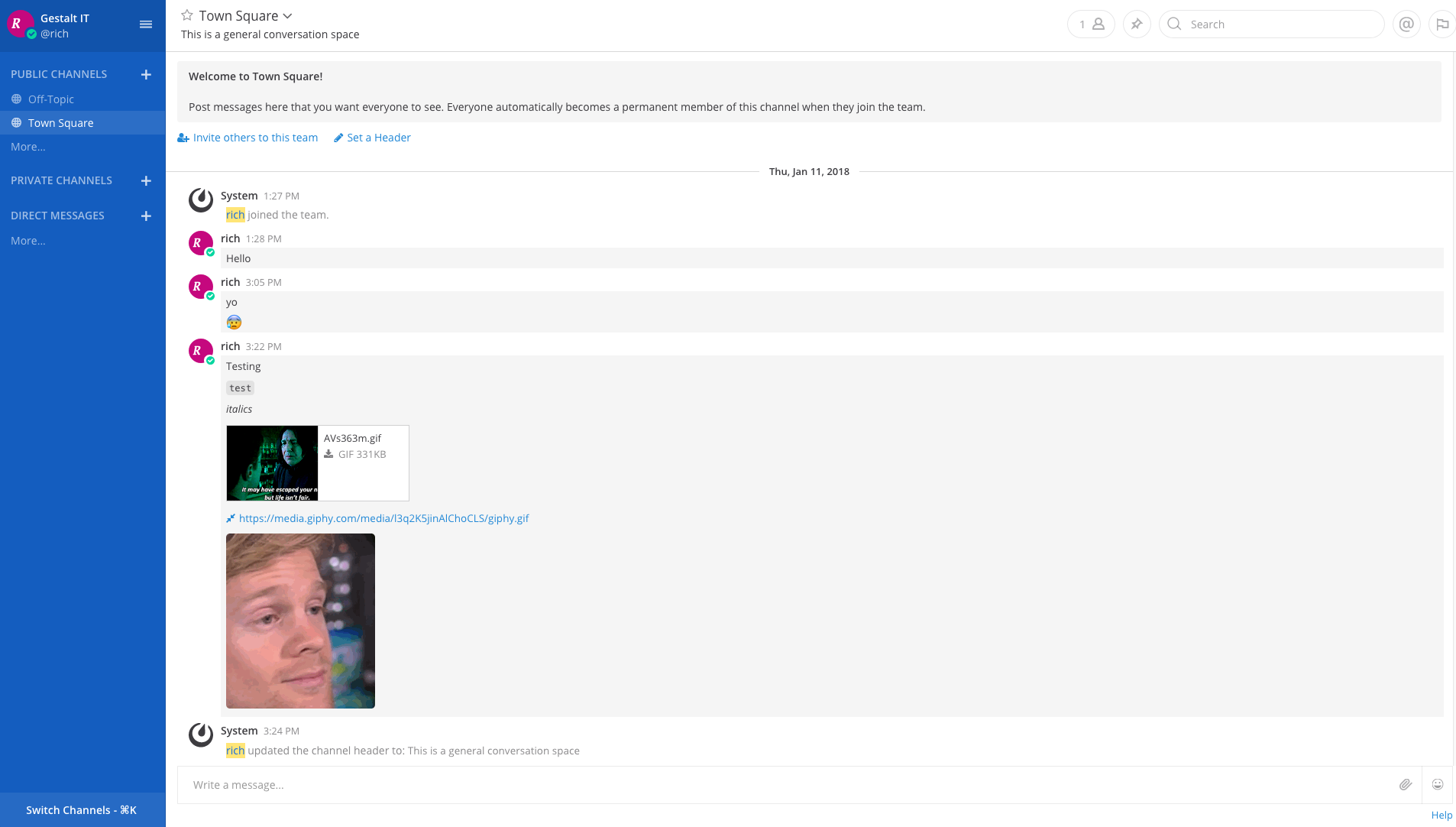
Task: Open the Off-Topic channel
Action: (x=51, y=99)
